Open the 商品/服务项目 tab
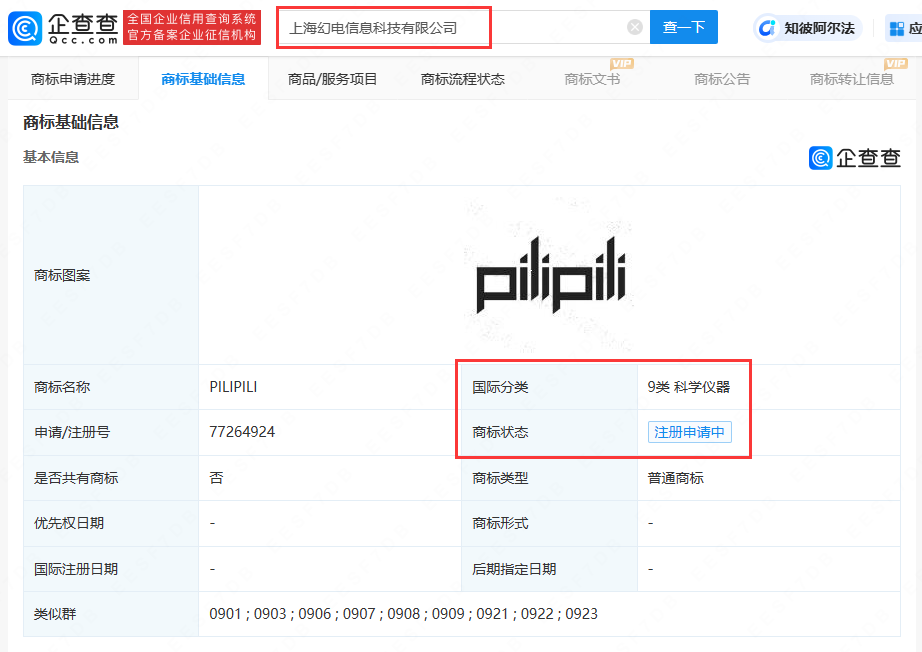 pyautogui.click(x=333, y=79)
